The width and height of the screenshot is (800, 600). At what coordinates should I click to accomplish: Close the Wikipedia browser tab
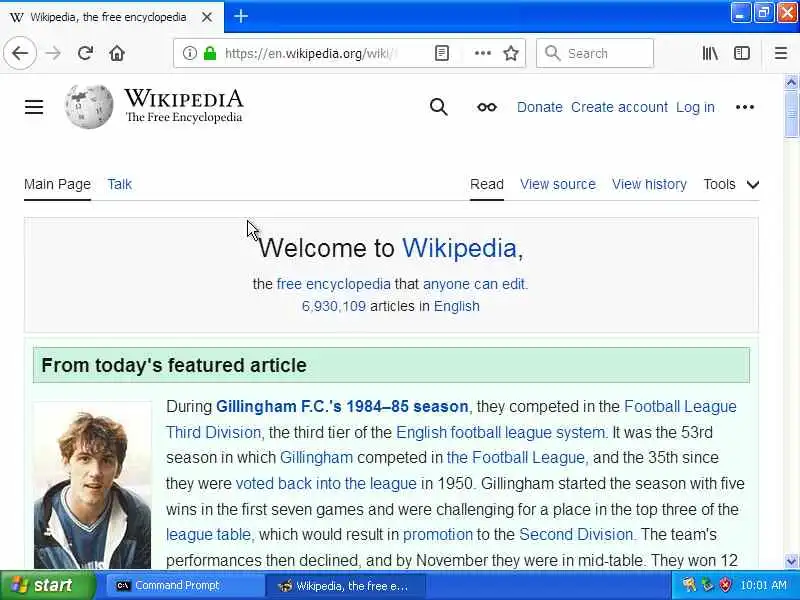click(207, 17)
